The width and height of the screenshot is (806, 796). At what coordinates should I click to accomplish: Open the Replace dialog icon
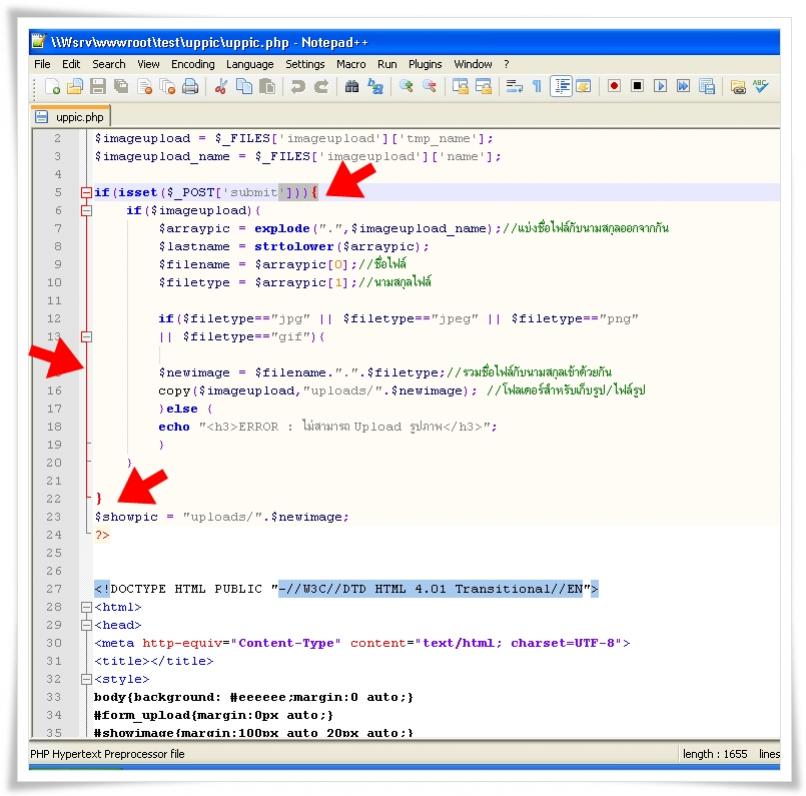(376, 86)
